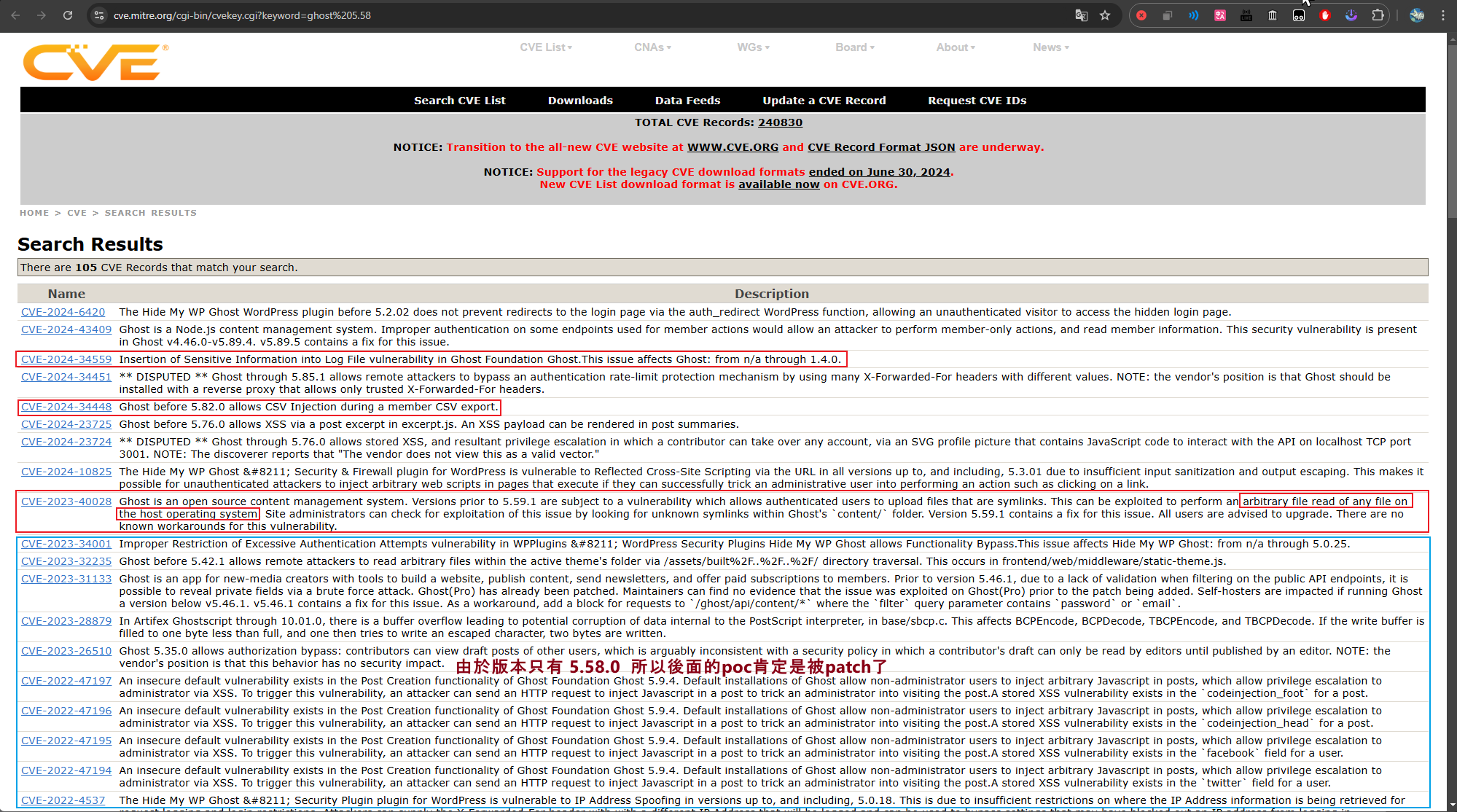This screenshot has height=812, width=1457.
Task: Open the Extensions puzzle menu
Action: point(1378,15)
